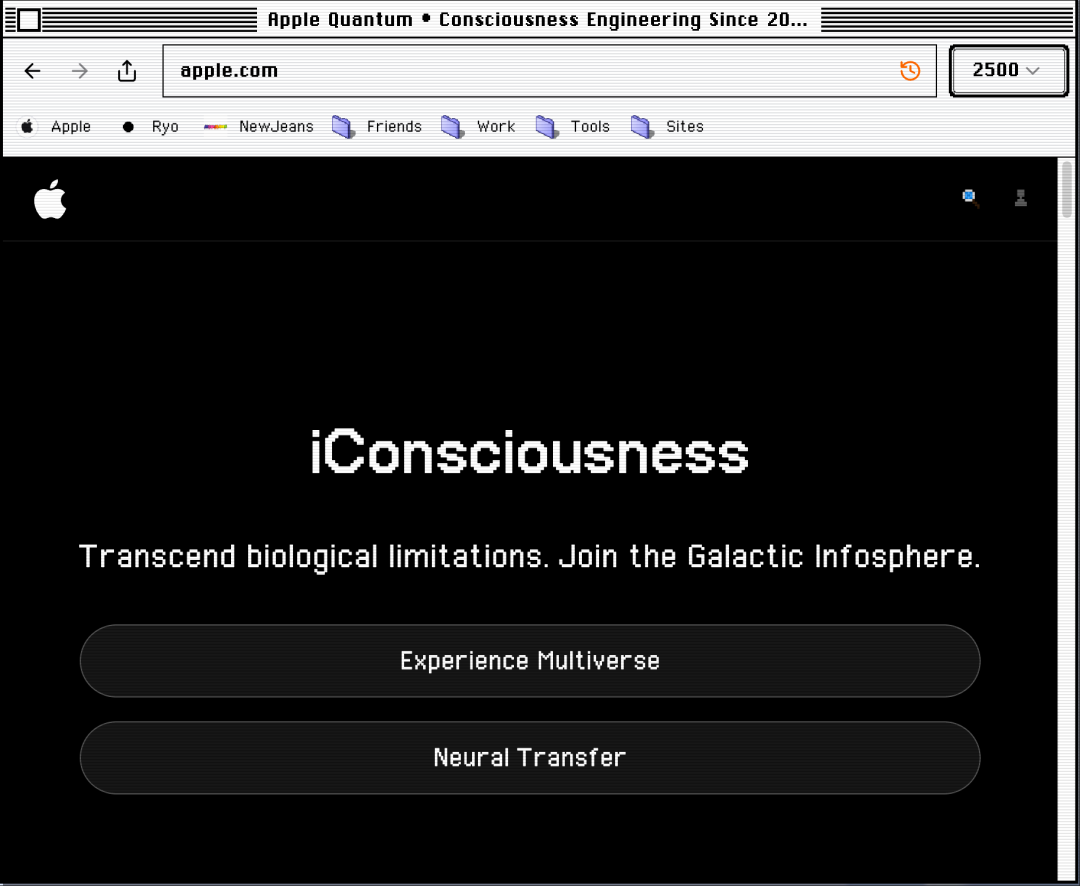Open the NewJeans bookmark
Screen dimensions: 1080x886
pos(258,127)
